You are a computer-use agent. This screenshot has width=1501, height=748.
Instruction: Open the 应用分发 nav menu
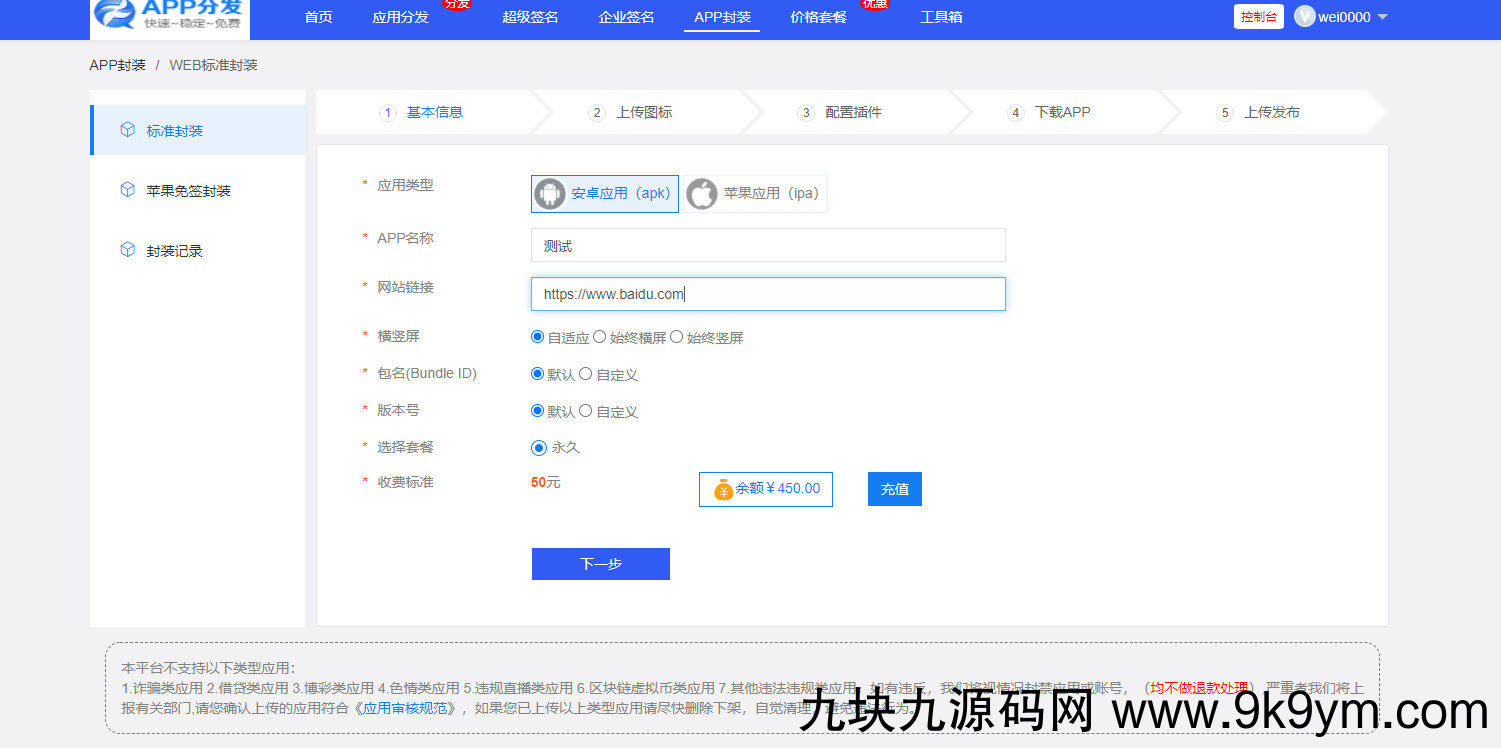click(x=400, y=17)
